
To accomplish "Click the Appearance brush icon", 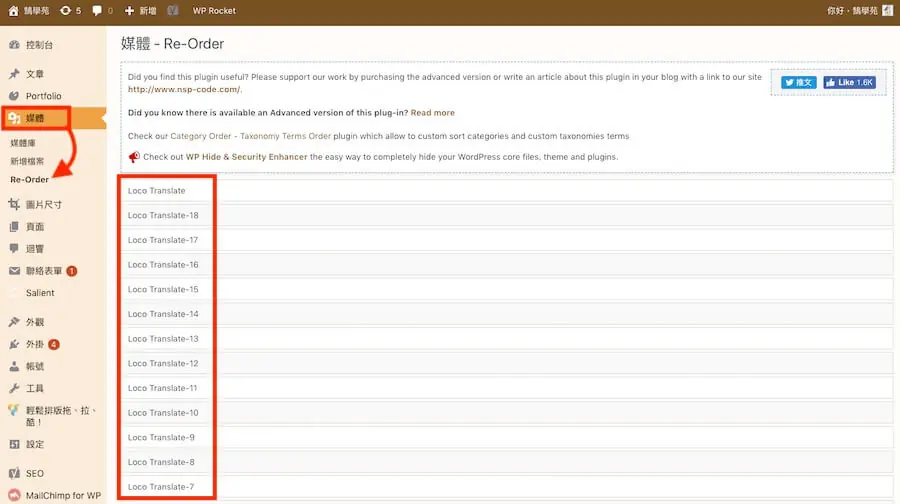I will pos(14,322).
